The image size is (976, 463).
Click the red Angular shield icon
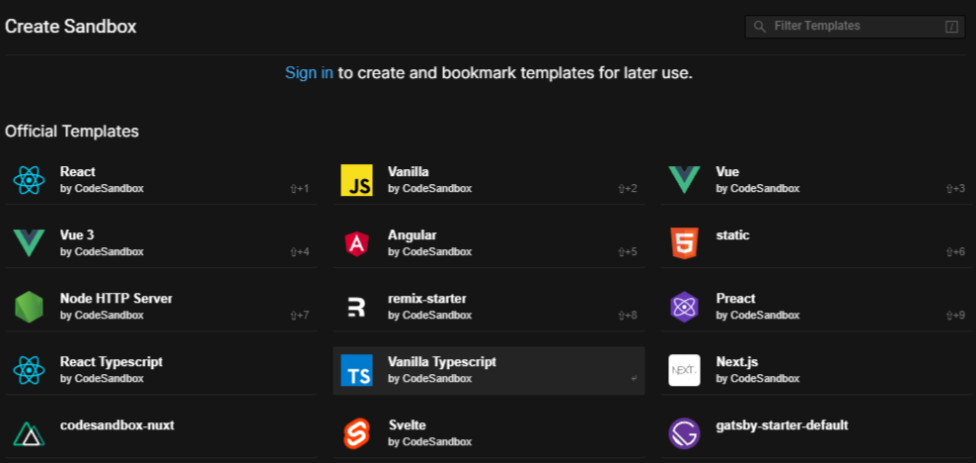tap(357, 244)
